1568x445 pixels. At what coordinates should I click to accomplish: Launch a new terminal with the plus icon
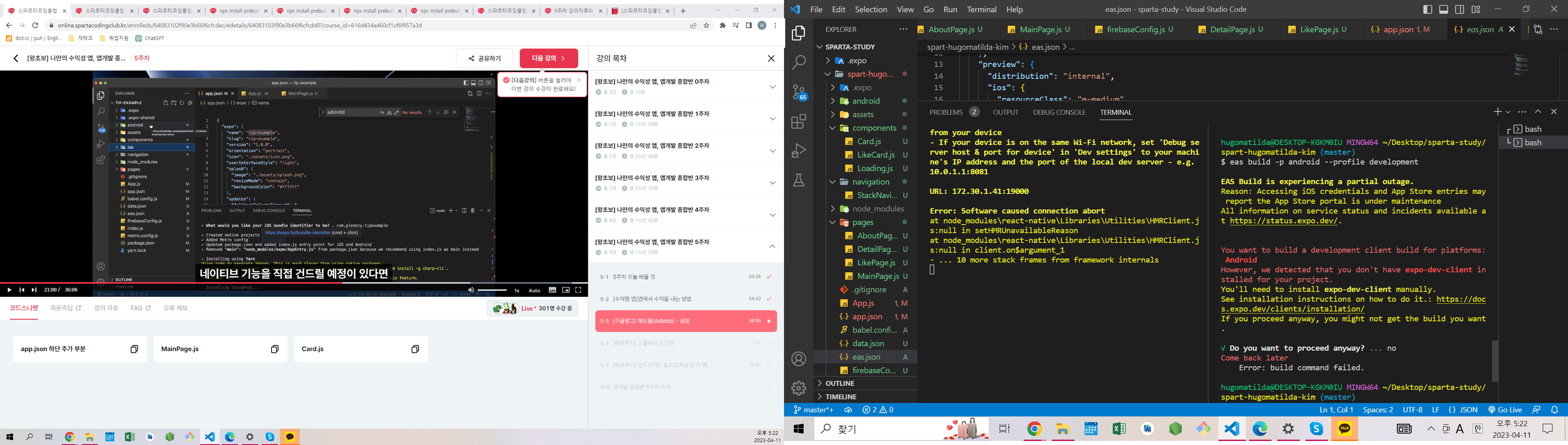click(1497, 112)
